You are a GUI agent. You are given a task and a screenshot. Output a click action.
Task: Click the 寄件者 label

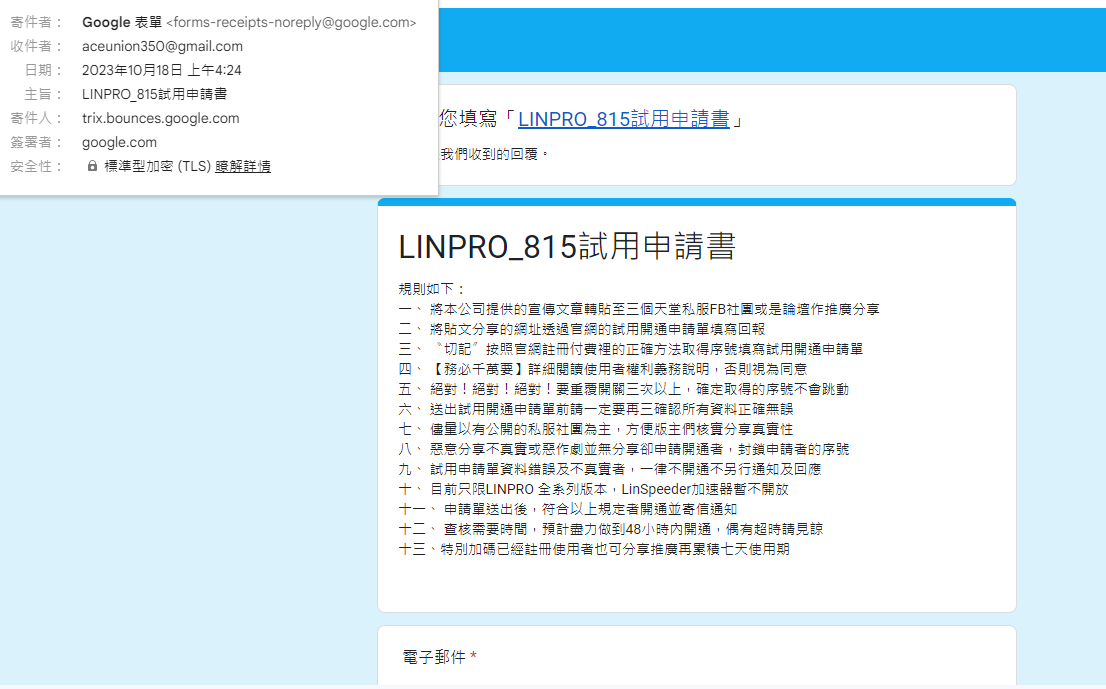(x=36, y=23)
